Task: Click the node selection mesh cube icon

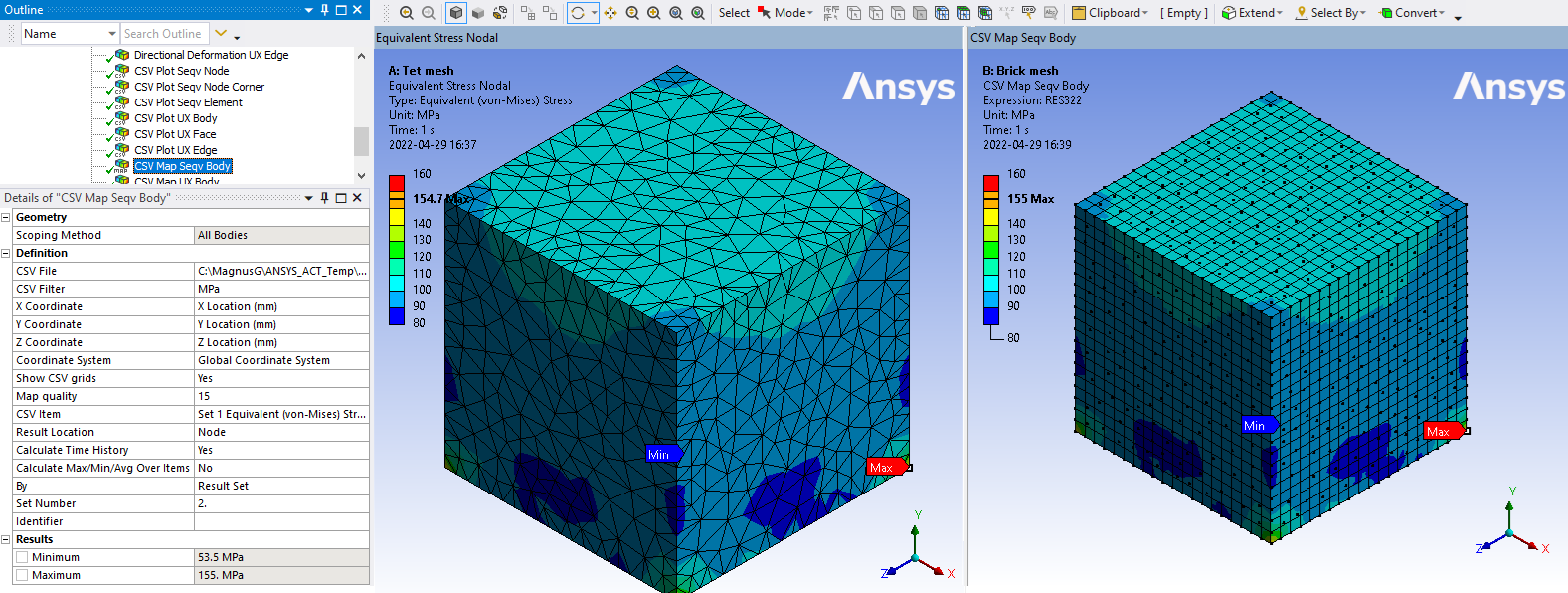Action: [x=942, y=13]
